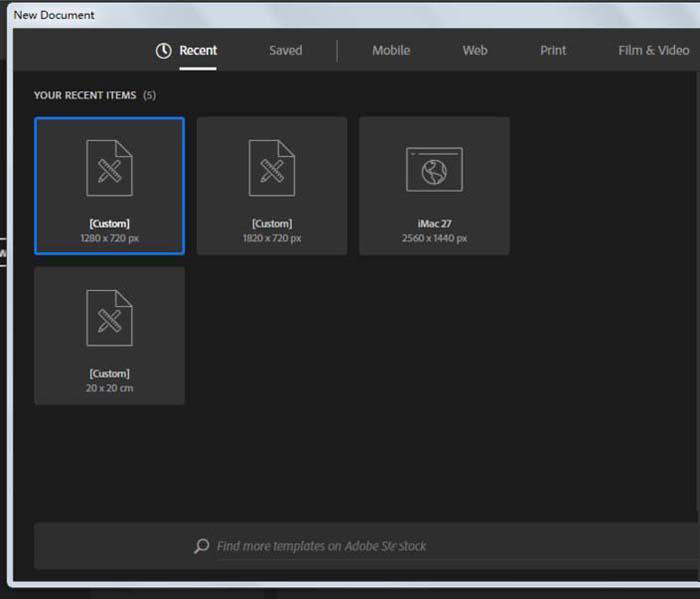
Task: Click the Adobe Stock search magnifier icon
Action: 201,546
